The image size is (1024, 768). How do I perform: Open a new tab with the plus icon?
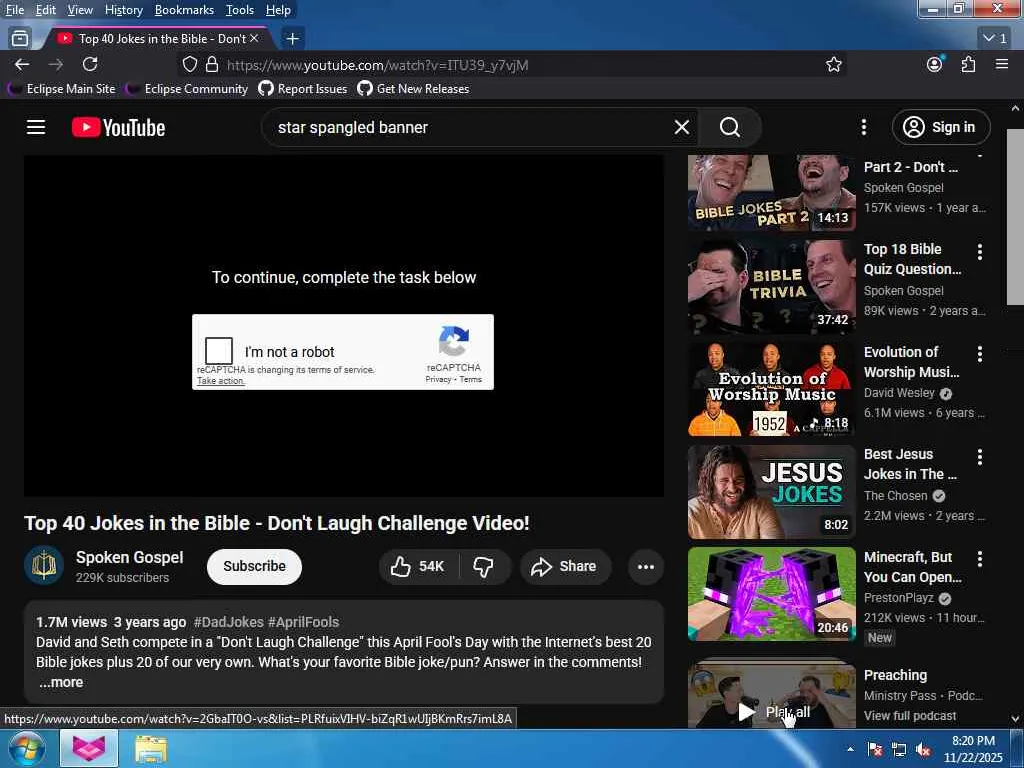tap(293, 39)
